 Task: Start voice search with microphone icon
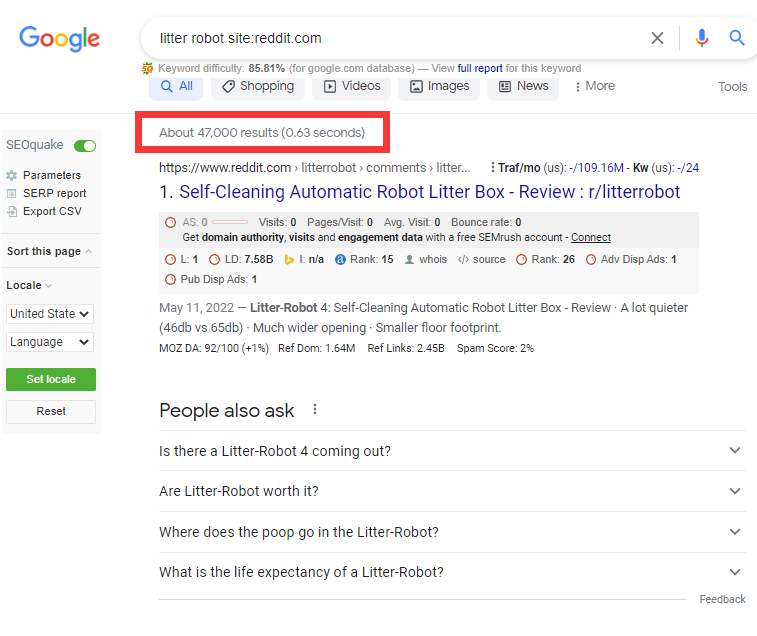tap(701, 38)
